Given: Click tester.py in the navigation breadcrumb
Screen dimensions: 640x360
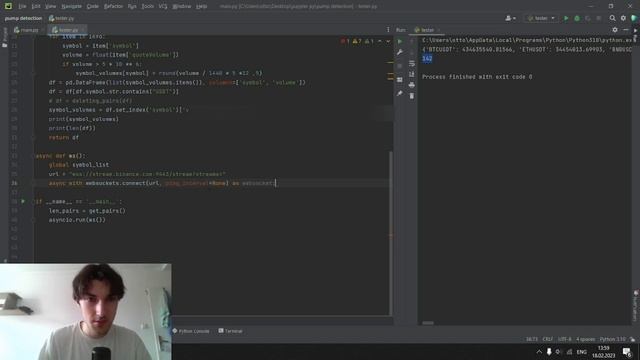Looking at the screenshot, I should pos(61,18).
